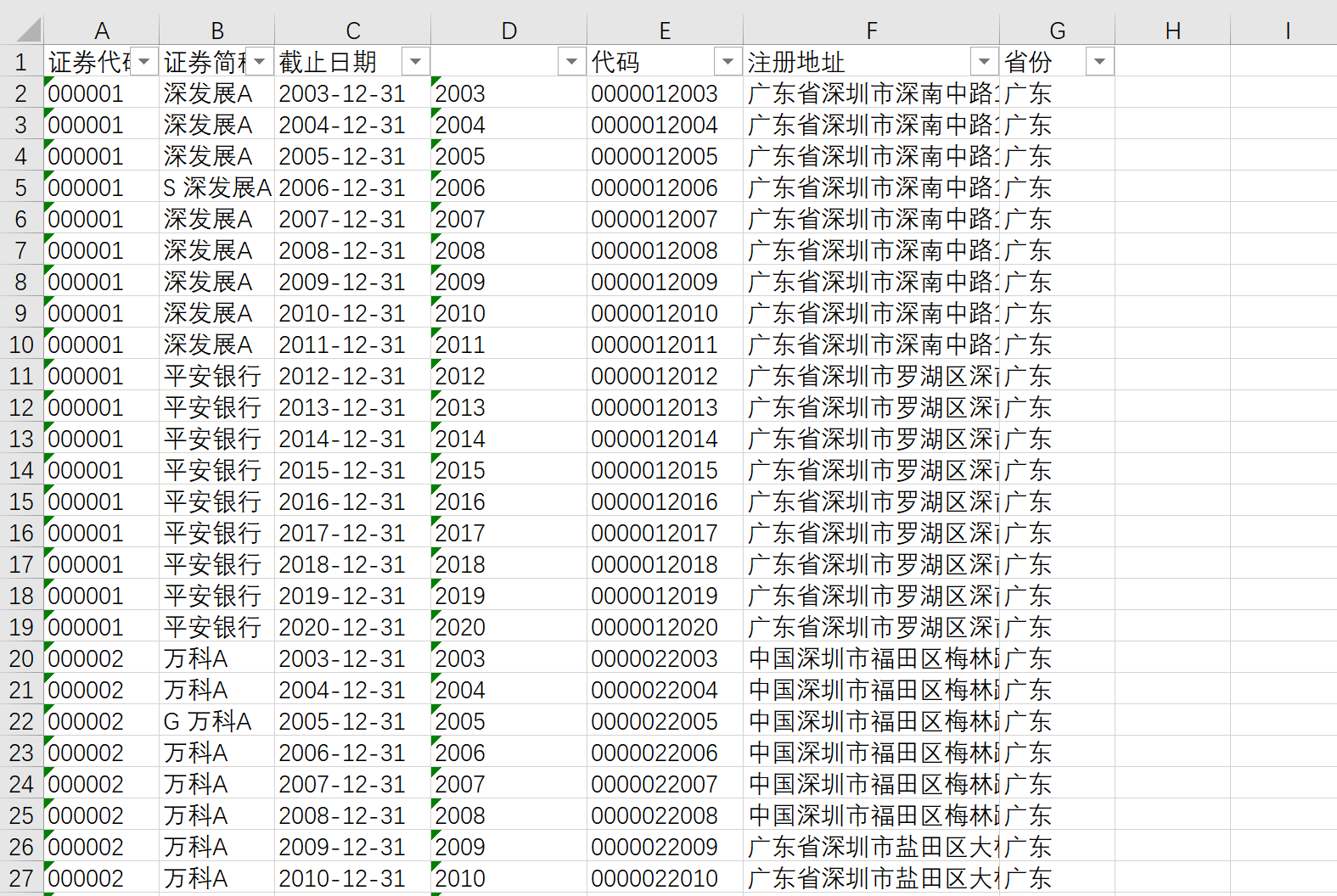Select row 22 header number
The height and width of the screenshot is (896, 1337).
21,721
